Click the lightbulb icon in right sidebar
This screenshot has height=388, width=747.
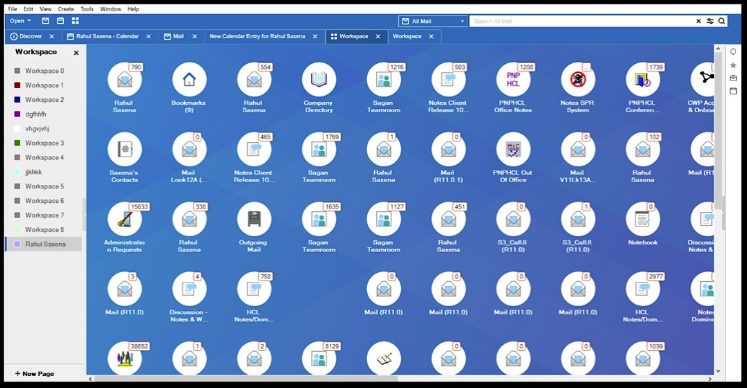tap(733, 51)
